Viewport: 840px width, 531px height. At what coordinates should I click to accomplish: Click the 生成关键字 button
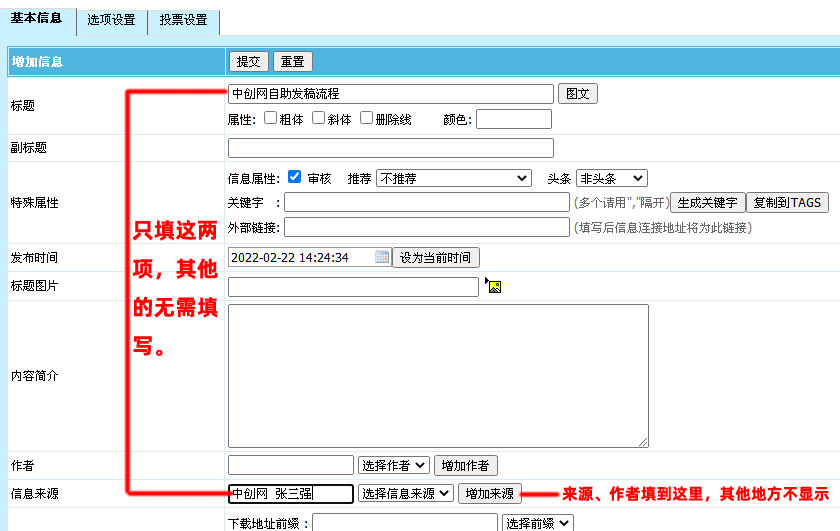(x=708, y=203)
